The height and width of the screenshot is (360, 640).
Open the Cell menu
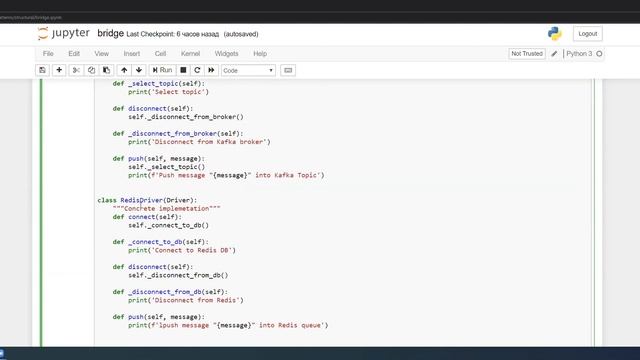[x=160, y=53]
